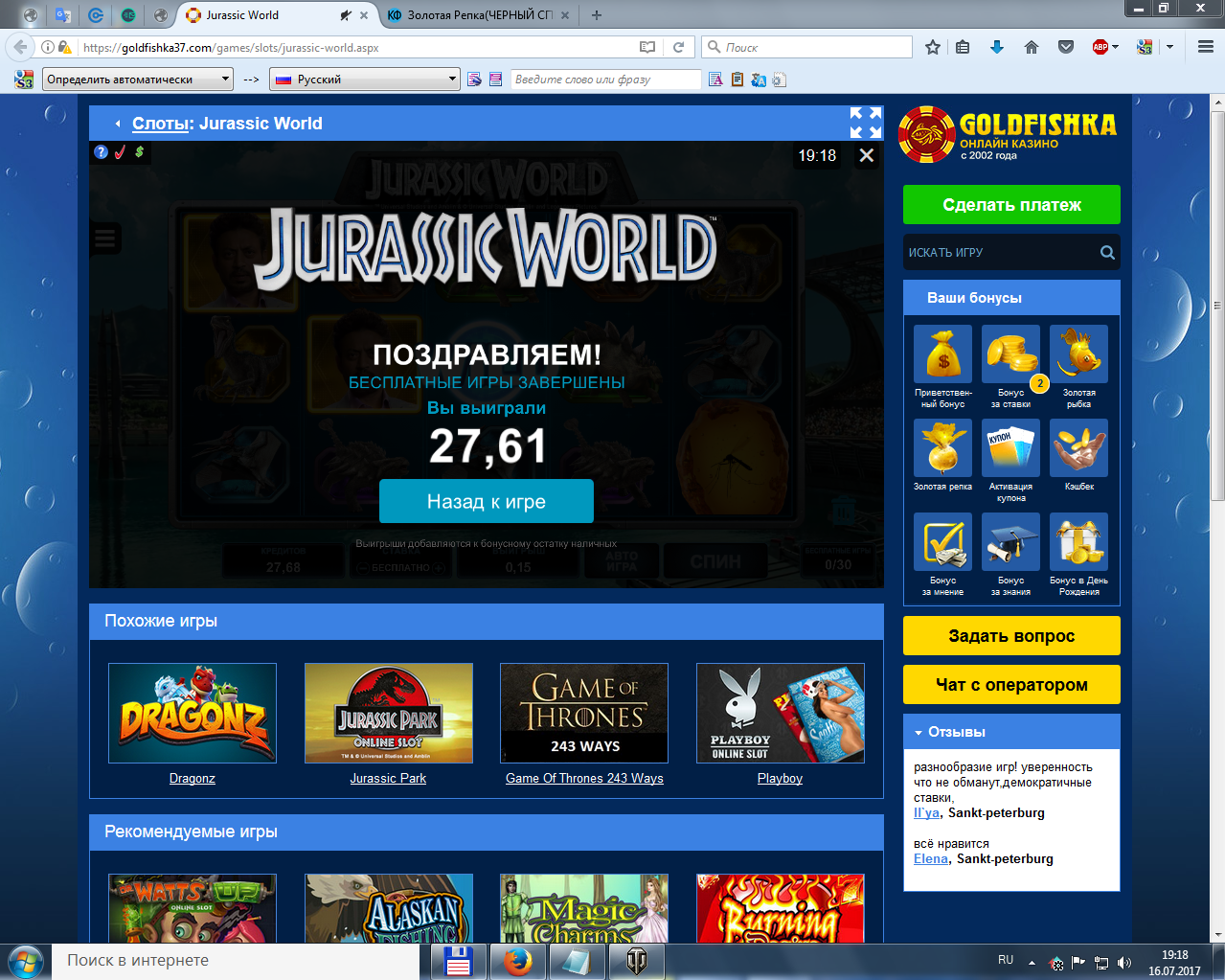Open reviewer Elena profile link
Screen dimensions: 1225x980
930,858
